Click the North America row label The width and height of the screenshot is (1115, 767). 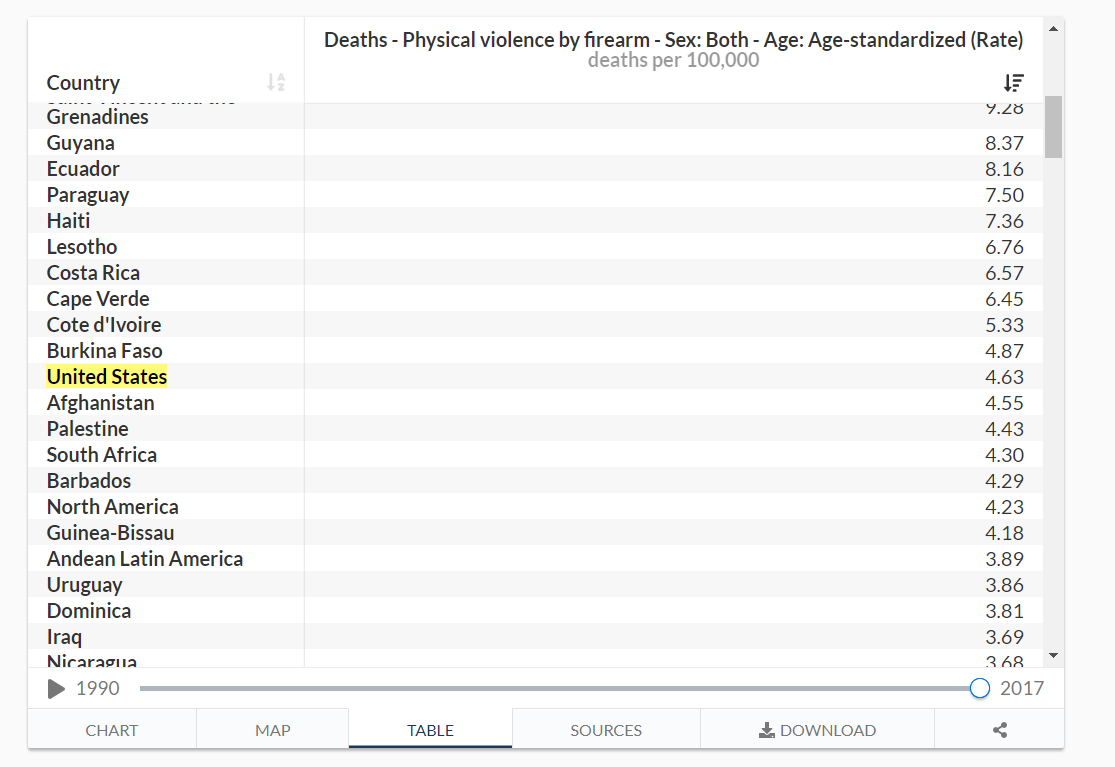click(112, 507)
